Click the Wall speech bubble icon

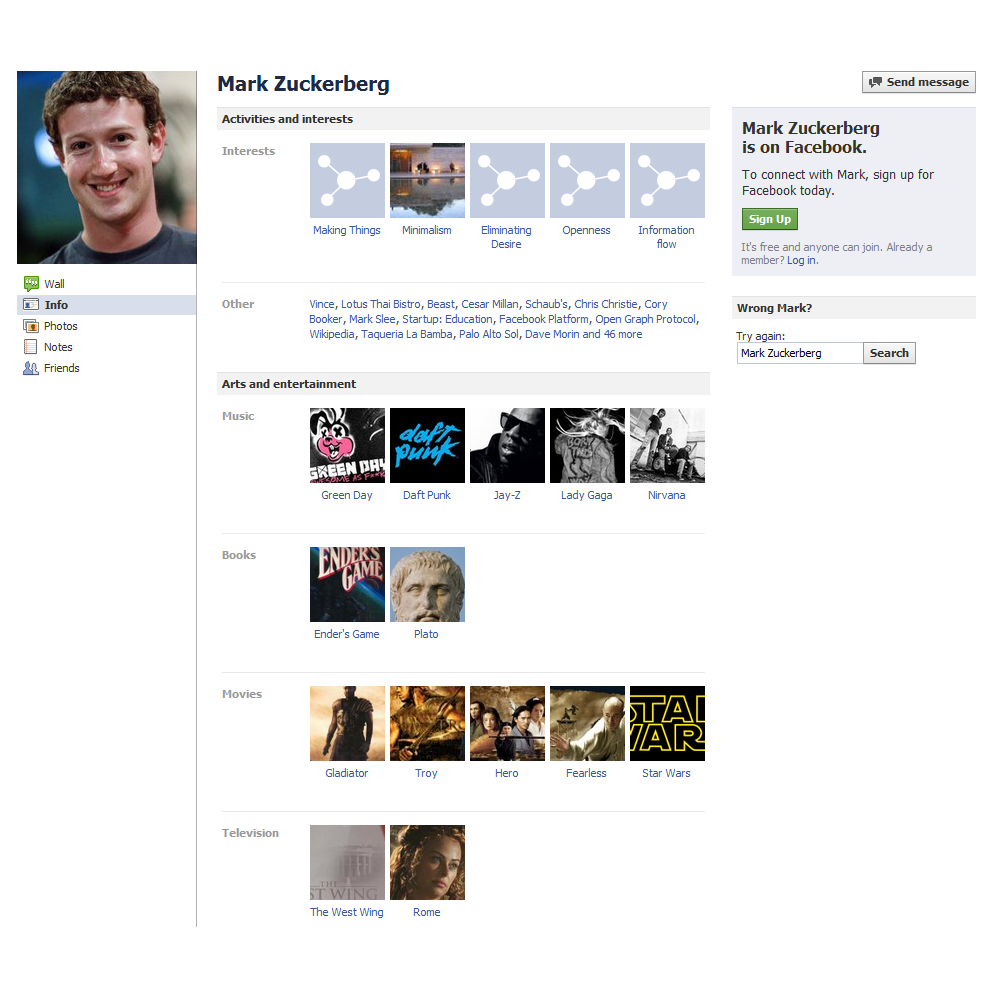[x=31, y=284]
